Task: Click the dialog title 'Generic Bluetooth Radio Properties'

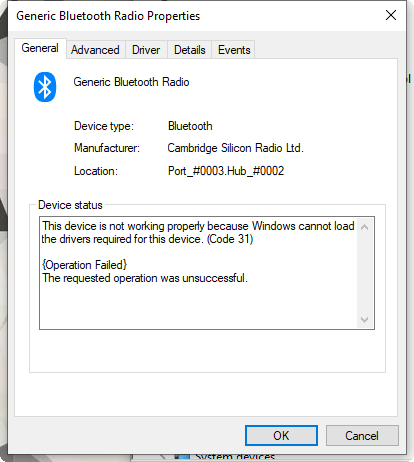Action: point(108,16)
